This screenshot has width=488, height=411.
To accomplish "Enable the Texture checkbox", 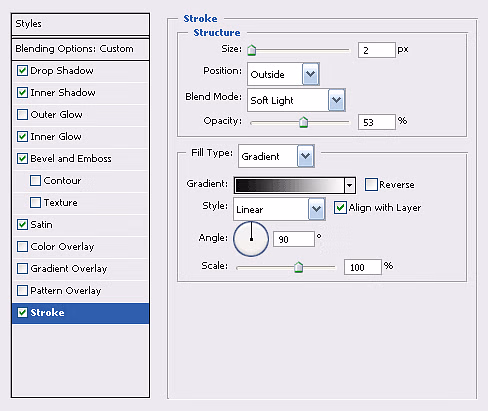I will point(35,203).
